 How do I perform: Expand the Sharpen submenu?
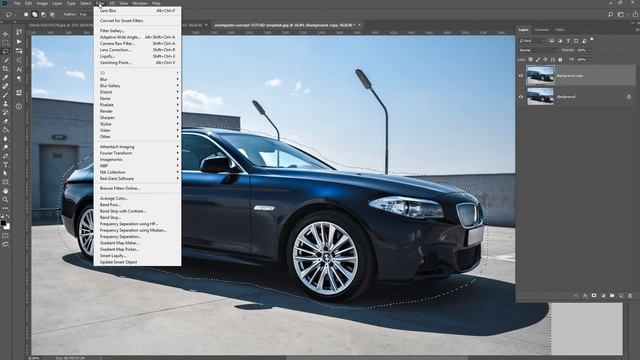[138, 118]
